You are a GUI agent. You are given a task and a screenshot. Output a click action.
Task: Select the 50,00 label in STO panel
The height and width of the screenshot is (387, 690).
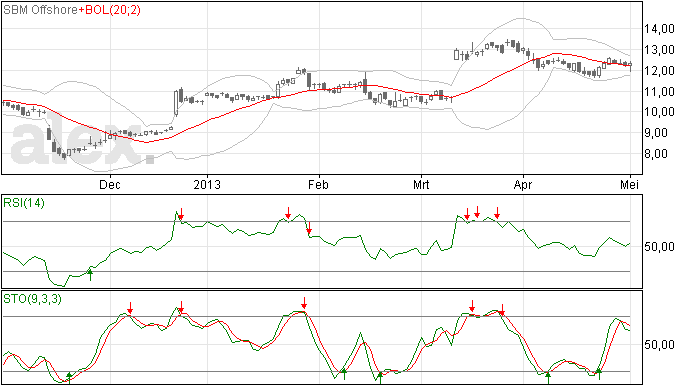[660, 345]
